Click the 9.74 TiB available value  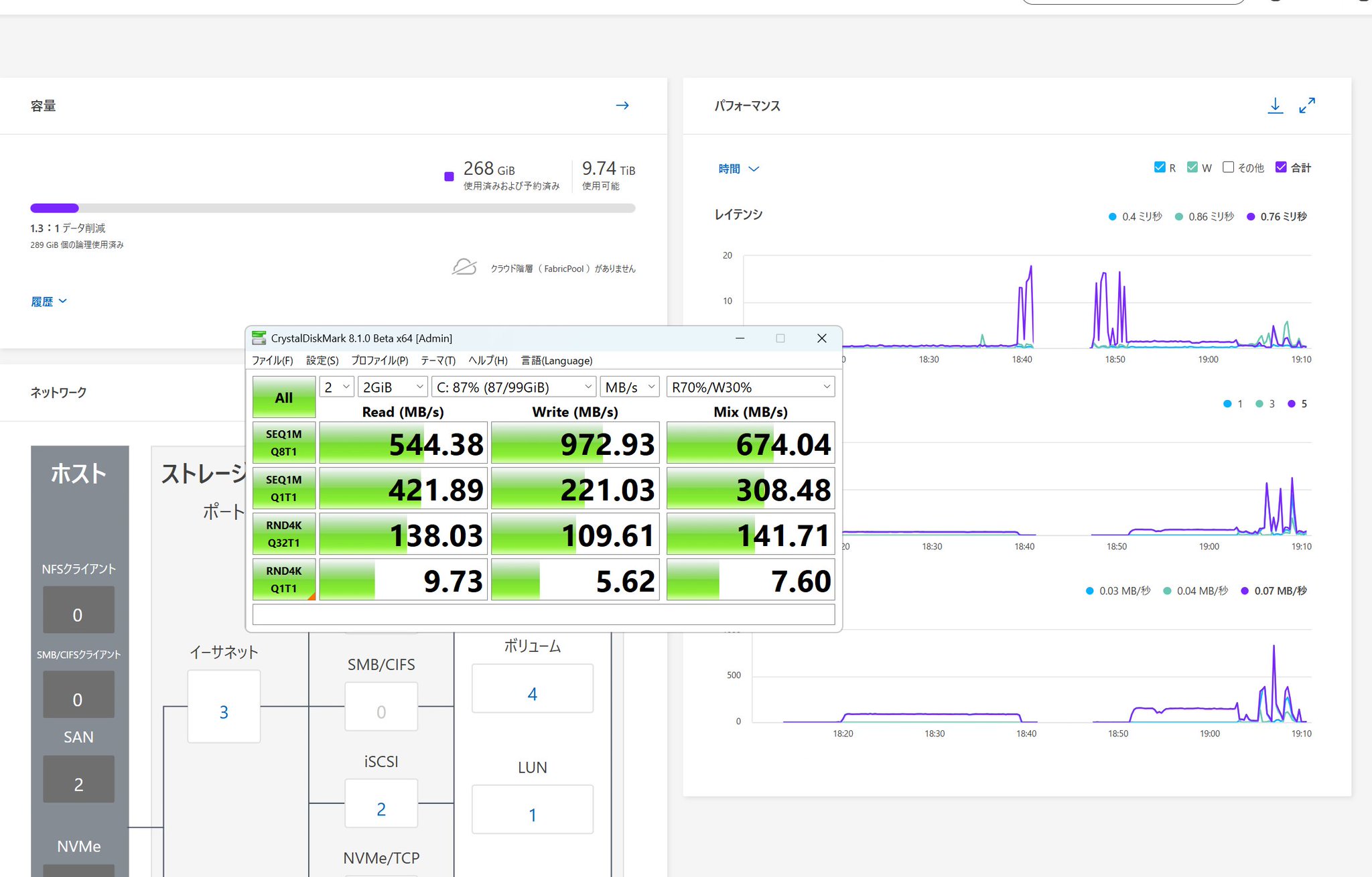pos(608,169)
